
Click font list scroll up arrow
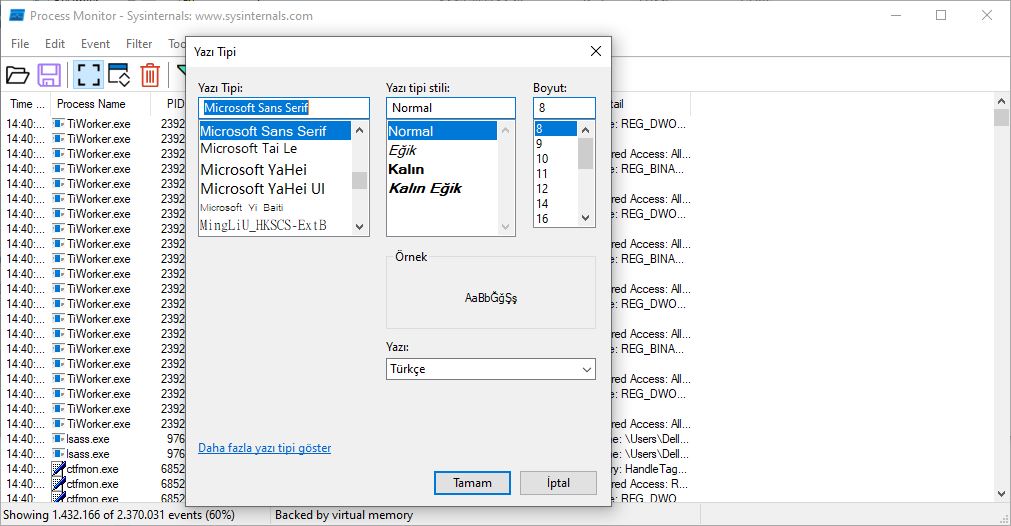360,130
